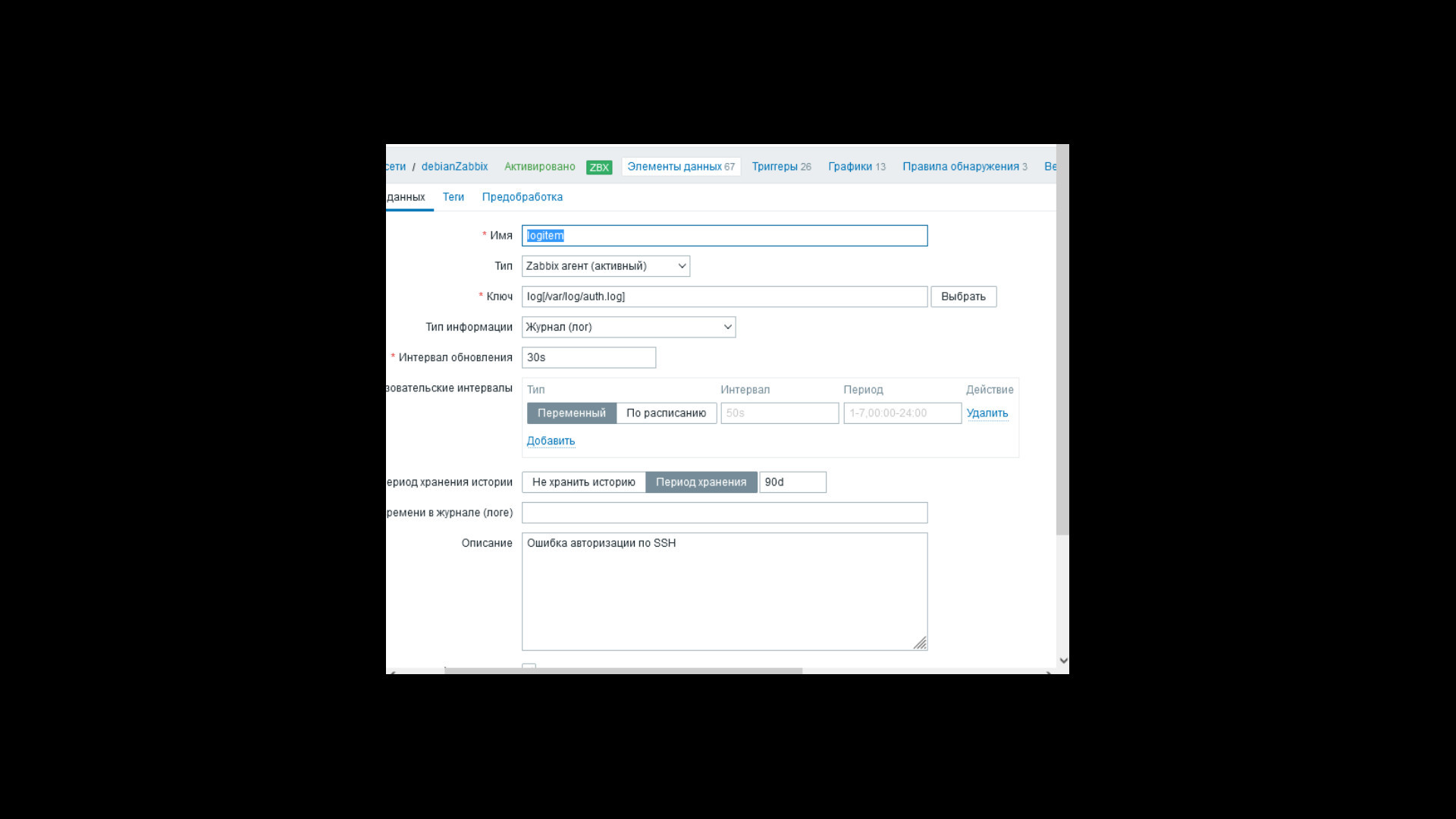
Task: Click the Ключ input field
Action: (723, 297)
